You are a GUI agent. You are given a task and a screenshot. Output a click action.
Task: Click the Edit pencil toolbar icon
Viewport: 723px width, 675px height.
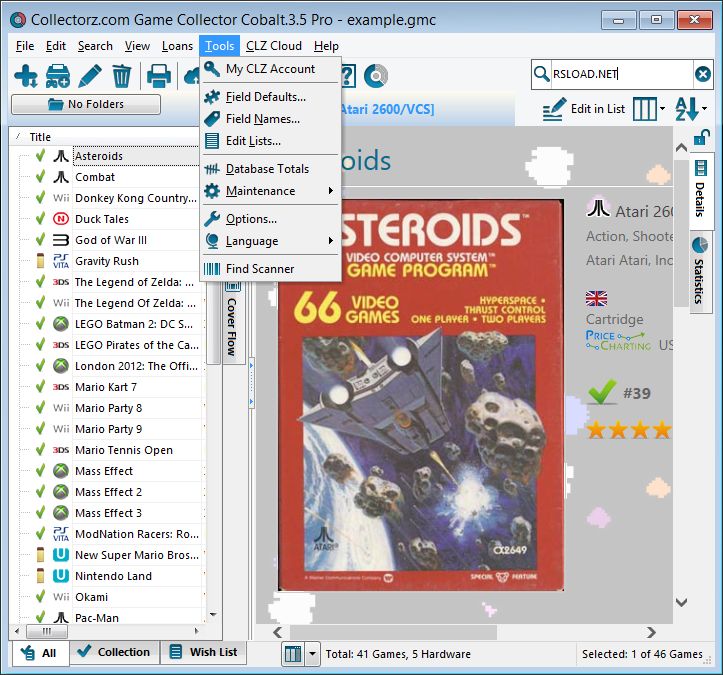pos(90,76)
